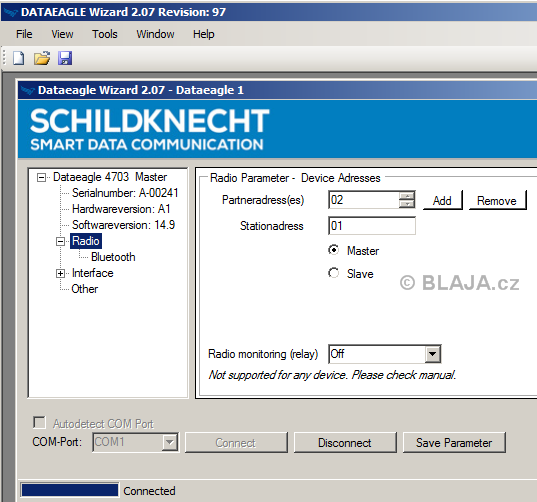
Task: Click the Save floppy disk toolbar icon
Action: [65, 58]
